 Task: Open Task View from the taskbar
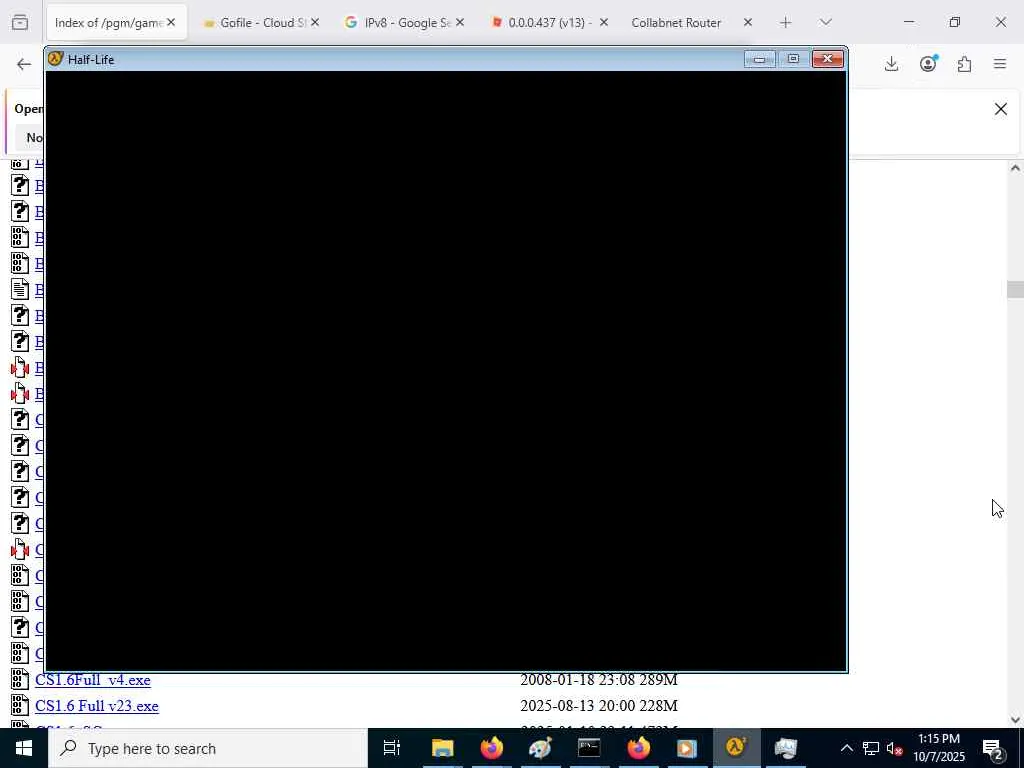392,748
